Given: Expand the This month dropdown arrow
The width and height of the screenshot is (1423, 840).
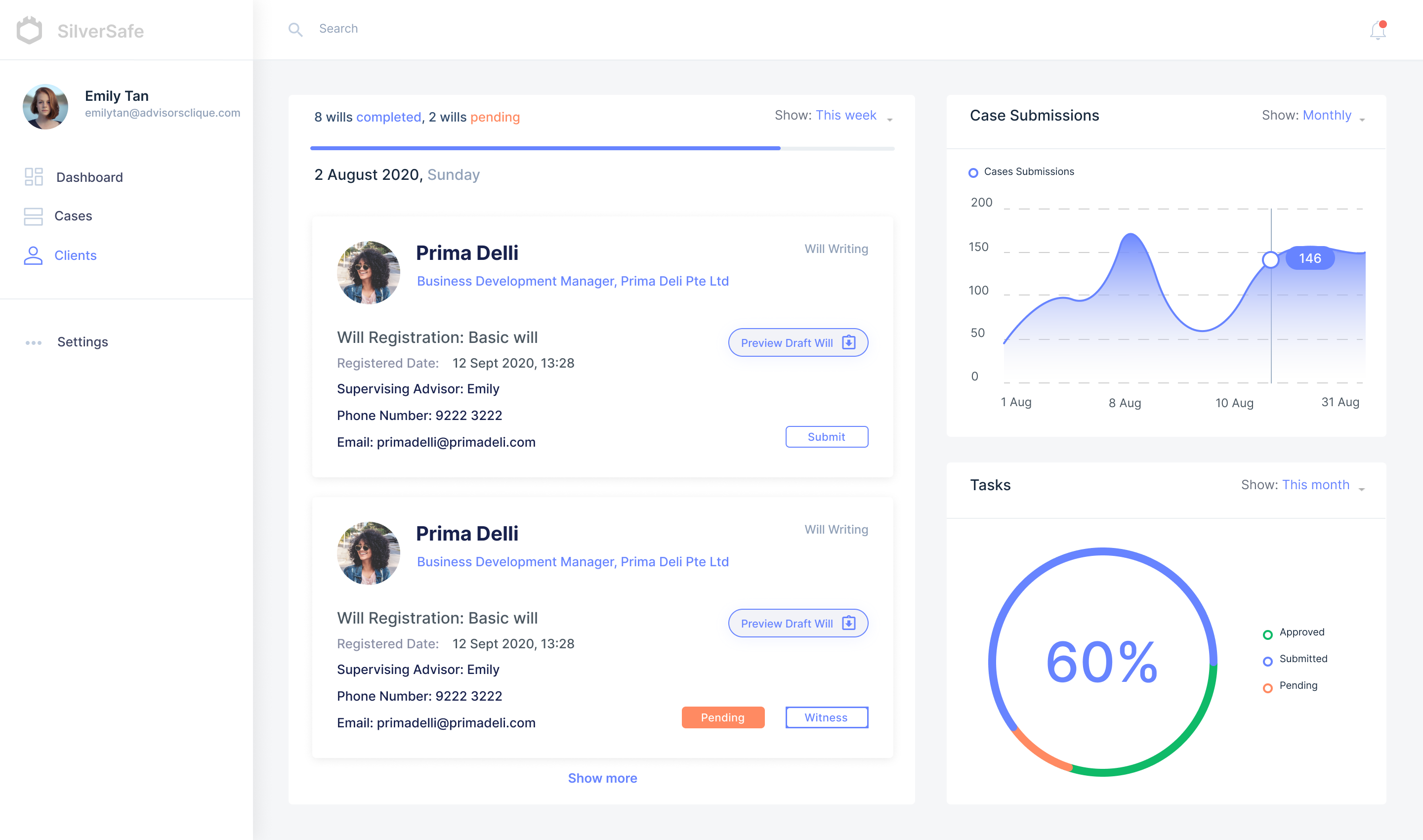Looking at the screenshot, I should 1362,489.
